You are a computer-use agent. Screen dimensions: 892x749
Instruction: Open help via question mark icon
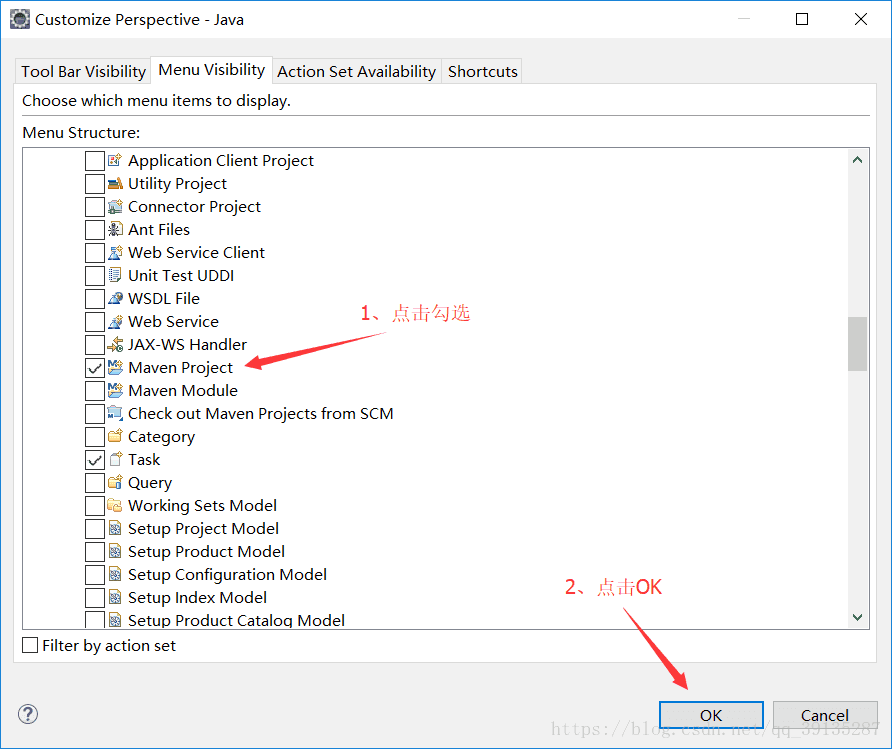point(28,714)
